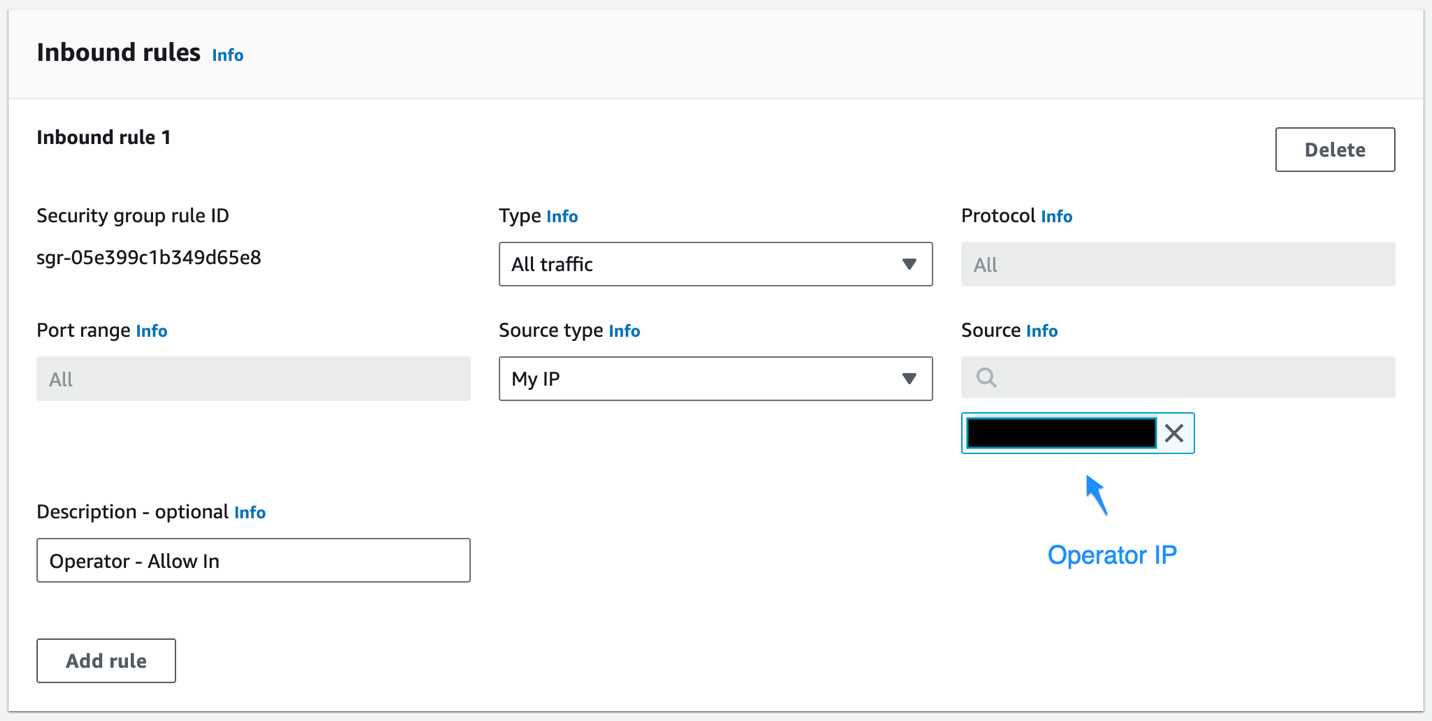
Task: Open the Info link beside Inbound rules heading
Action: pos(227,55)
